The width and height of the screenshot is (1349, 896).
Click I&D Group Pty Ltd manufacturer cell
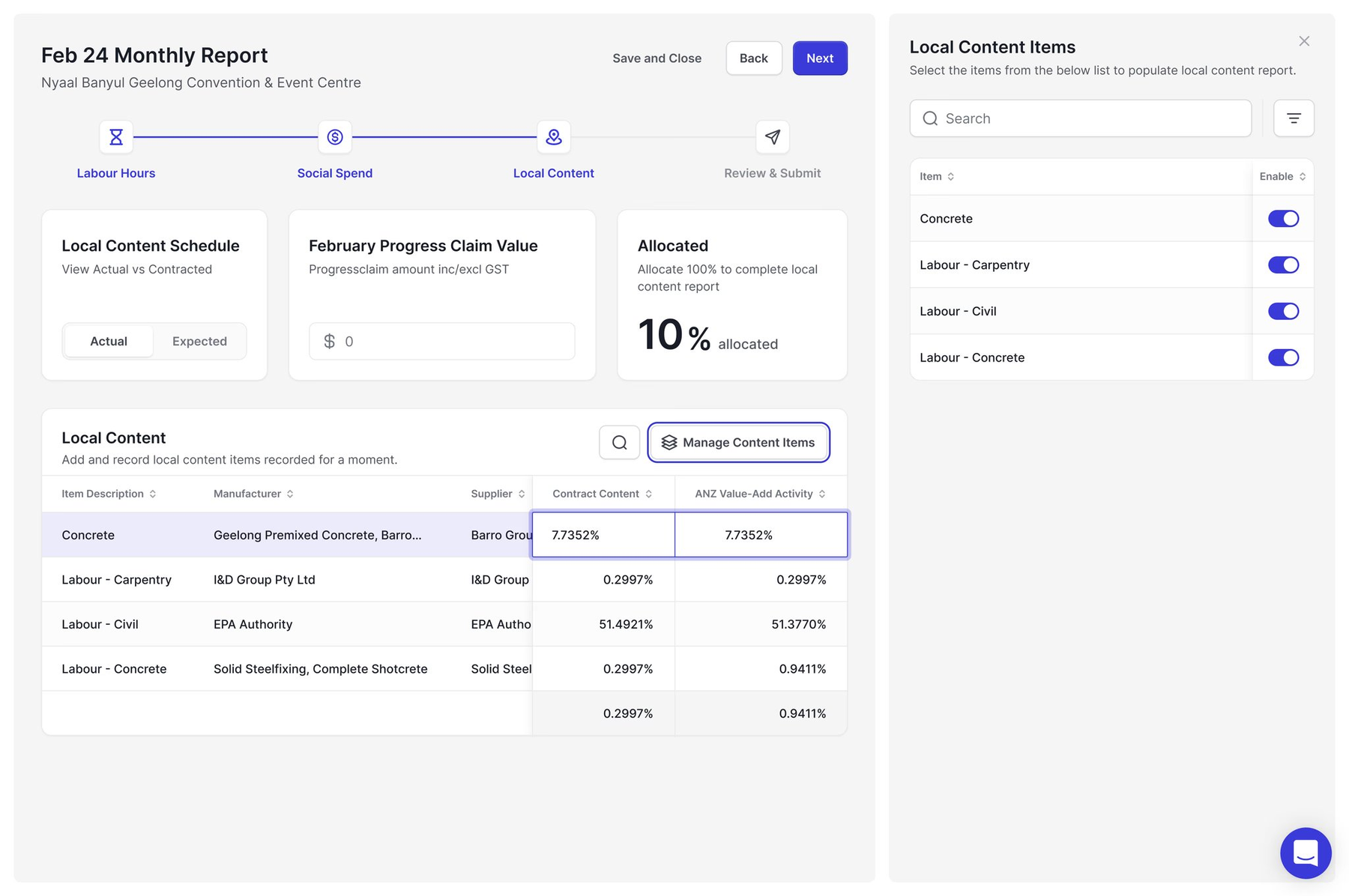265,580
